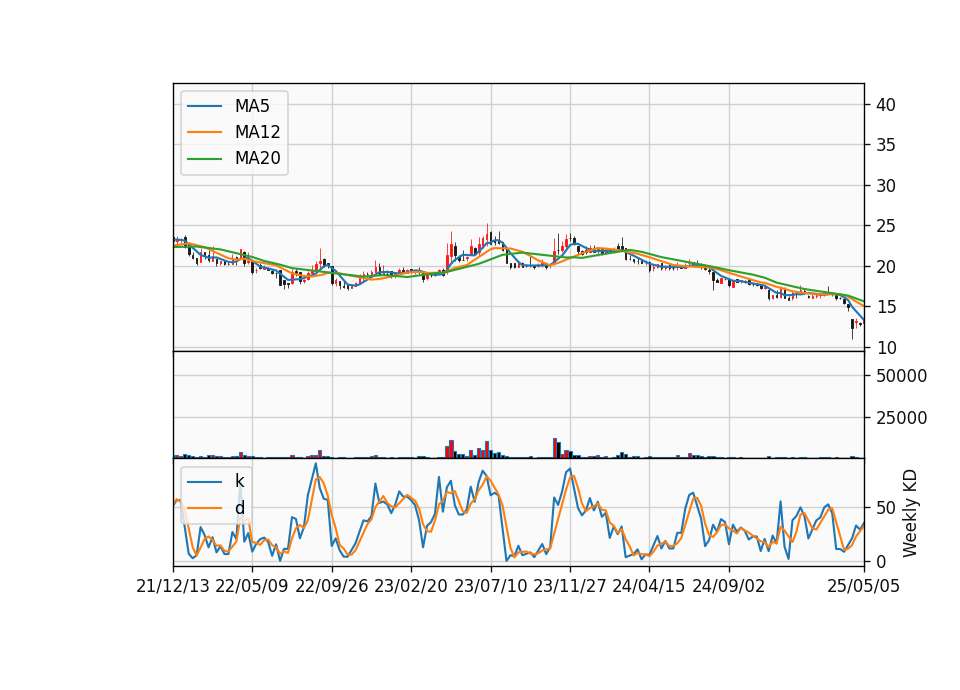Click the KD axis value 0

click(x=881, y=561)
